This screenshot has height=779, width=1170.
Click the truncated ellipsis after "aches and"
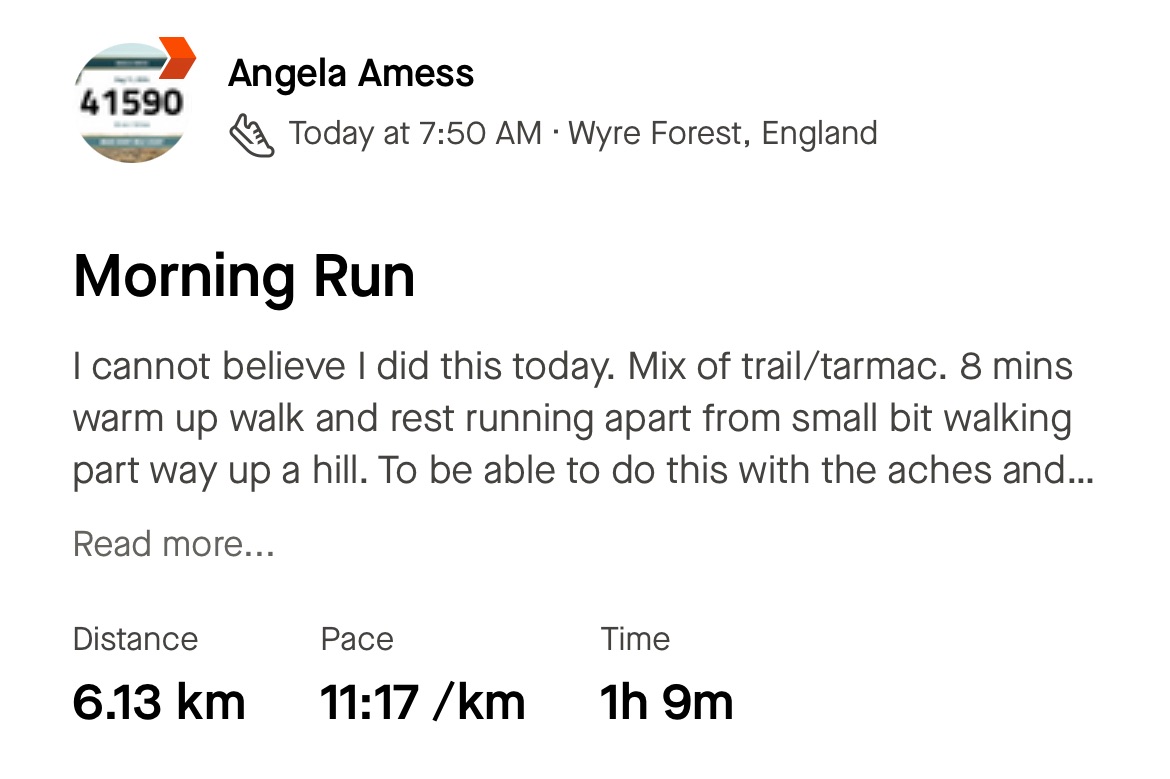(1081, 472)
